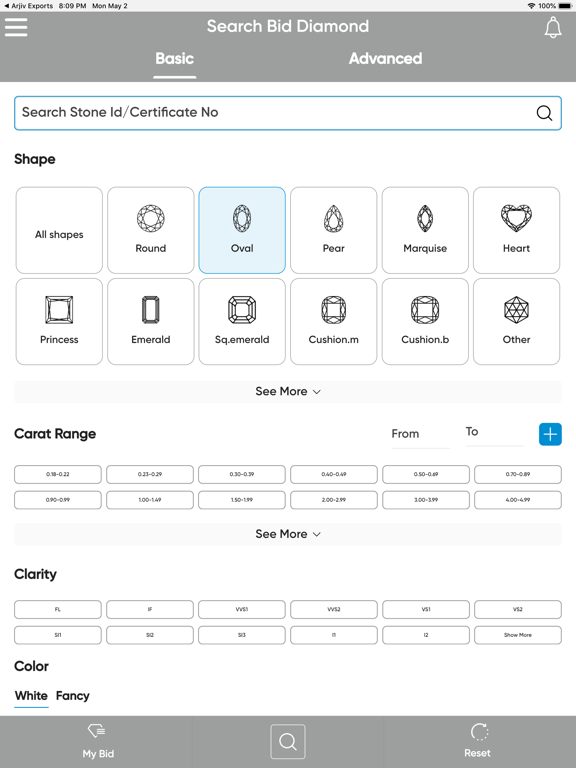This screenshot has width=576, height=768.
Task: Select the Sq.emerald diamond shape
Action: [x=242, y=322]
